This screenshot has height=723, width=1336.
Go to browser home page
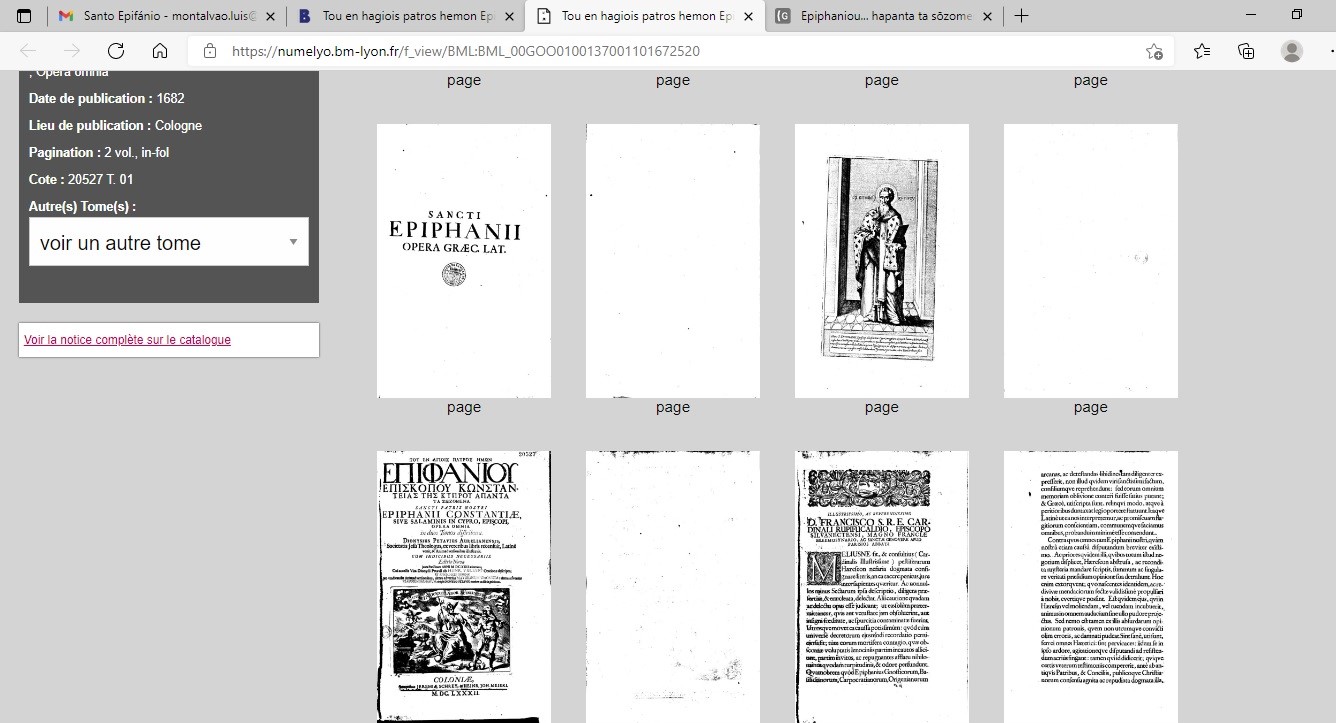[160, 51]
